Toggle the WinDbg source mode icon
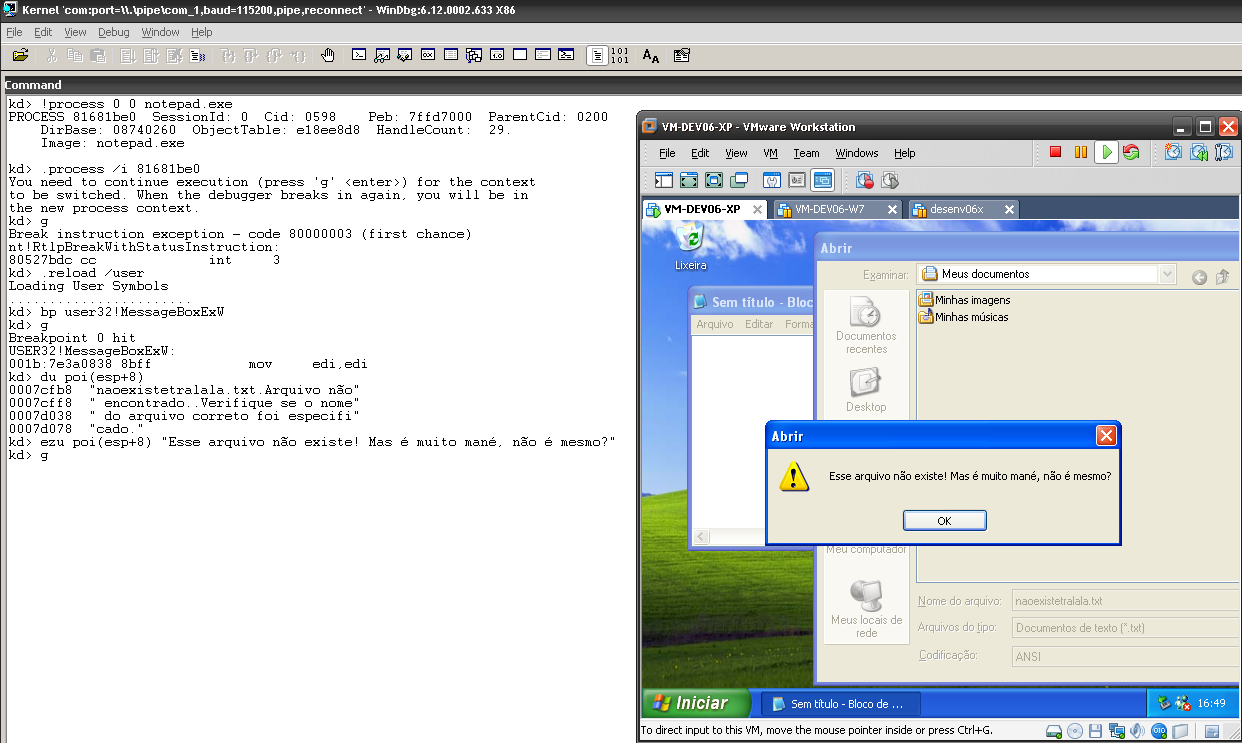Viewport: 1242px width, 743px height. tap(597, 56)
